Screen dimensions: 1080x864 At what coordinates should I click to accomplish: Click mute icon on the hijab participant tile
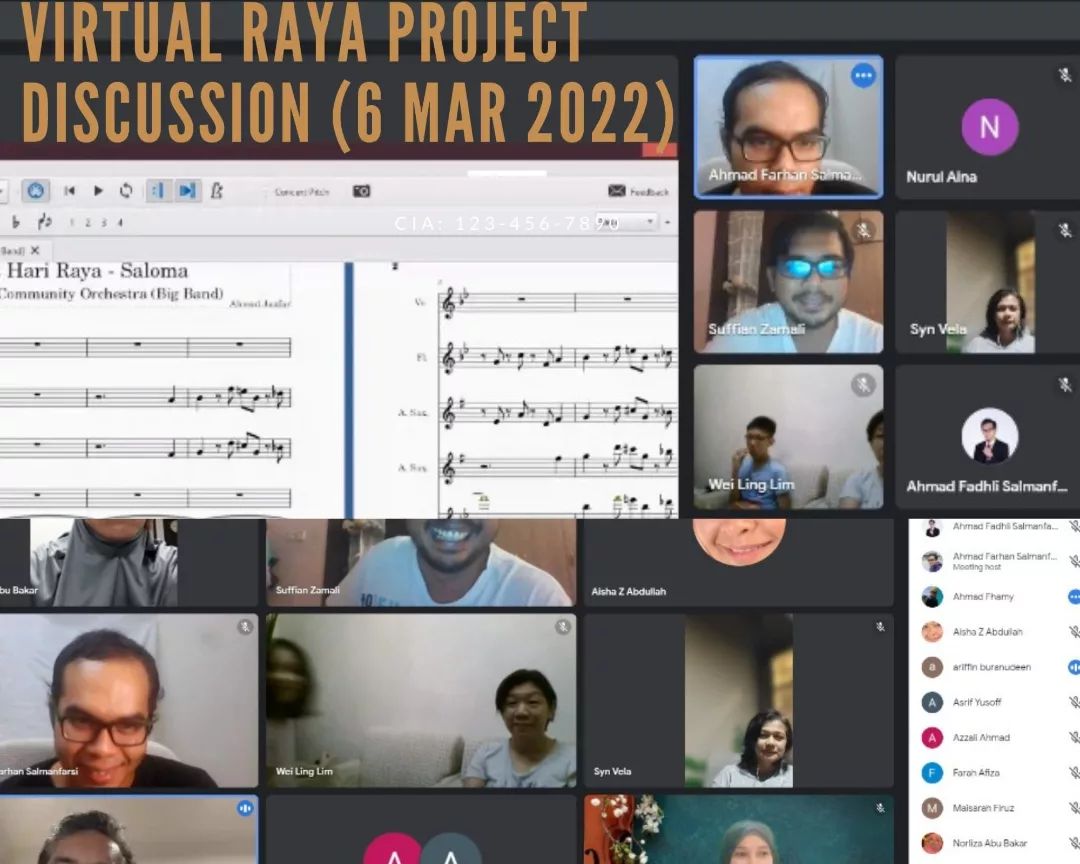(x=880, y=808)
